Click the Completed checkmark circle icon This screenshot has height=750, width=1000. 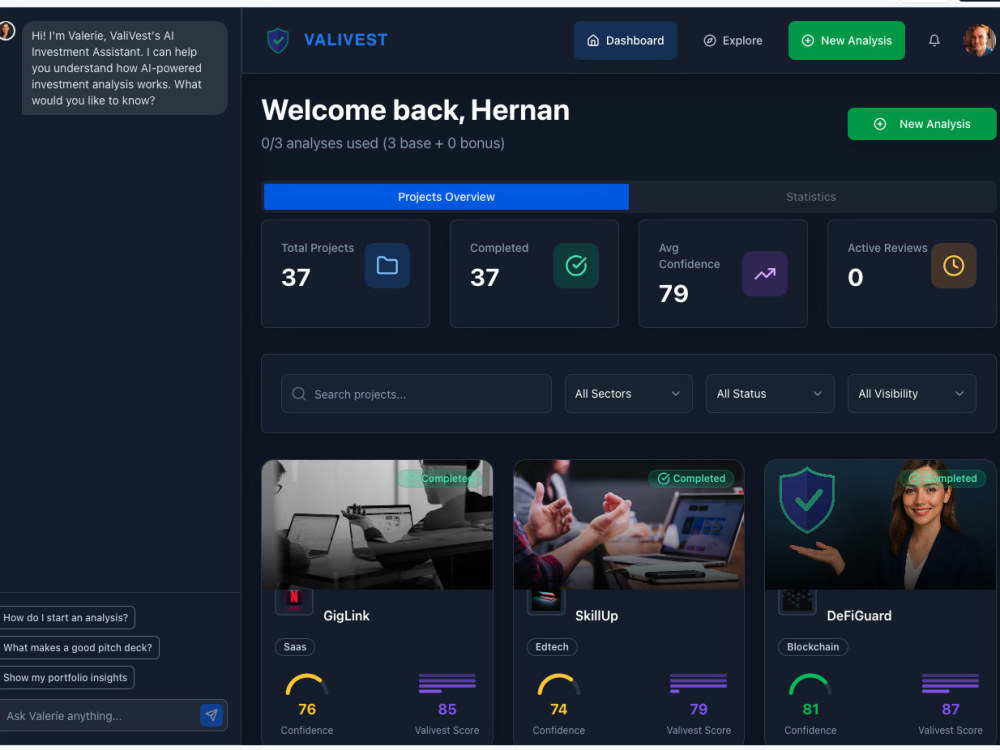[x=576, y=265]
